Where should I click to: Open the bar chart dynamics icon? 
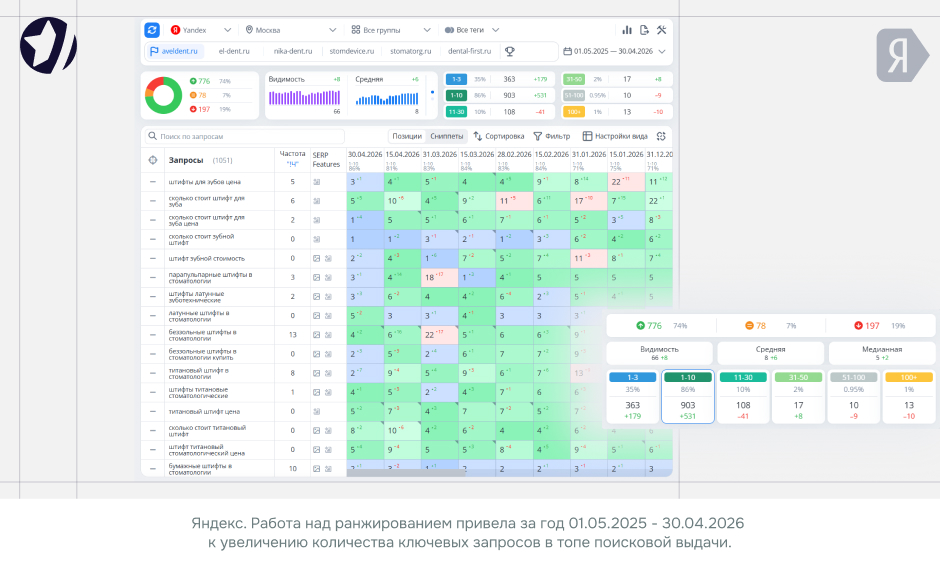(x=627, y=30)
